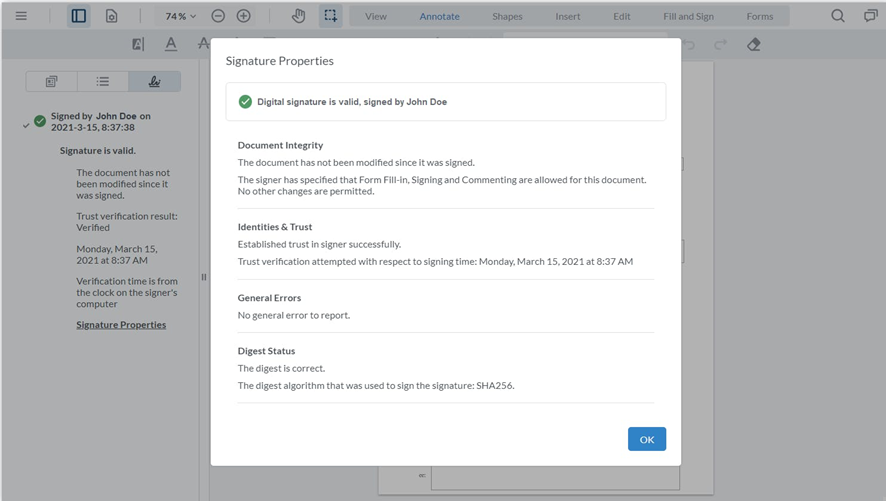Open the Signature Properties link
886x501 pixels.
pos(121,325)
